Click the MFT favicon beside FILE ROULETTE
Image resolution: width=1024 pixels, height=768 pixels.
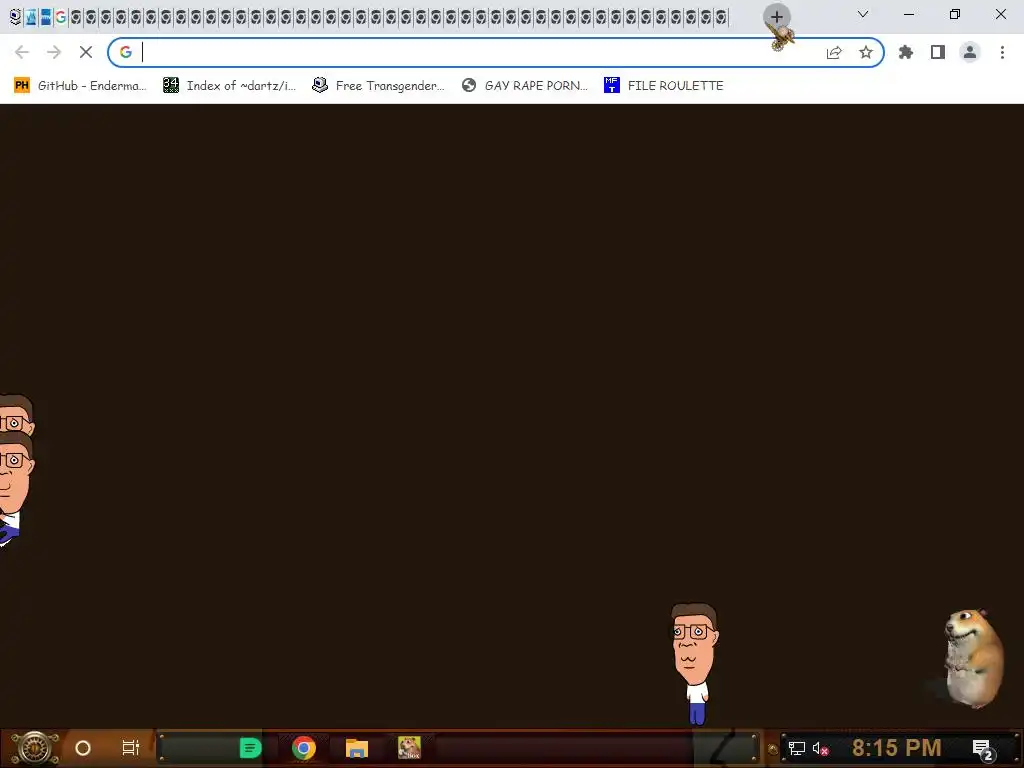pos(611,85)
